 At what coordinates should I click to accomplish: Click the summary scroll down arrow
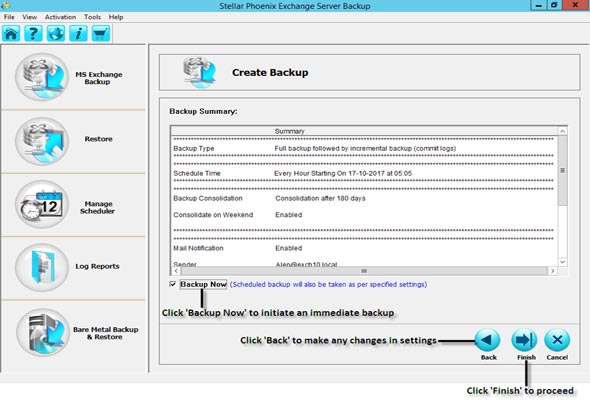coord(563,262)
